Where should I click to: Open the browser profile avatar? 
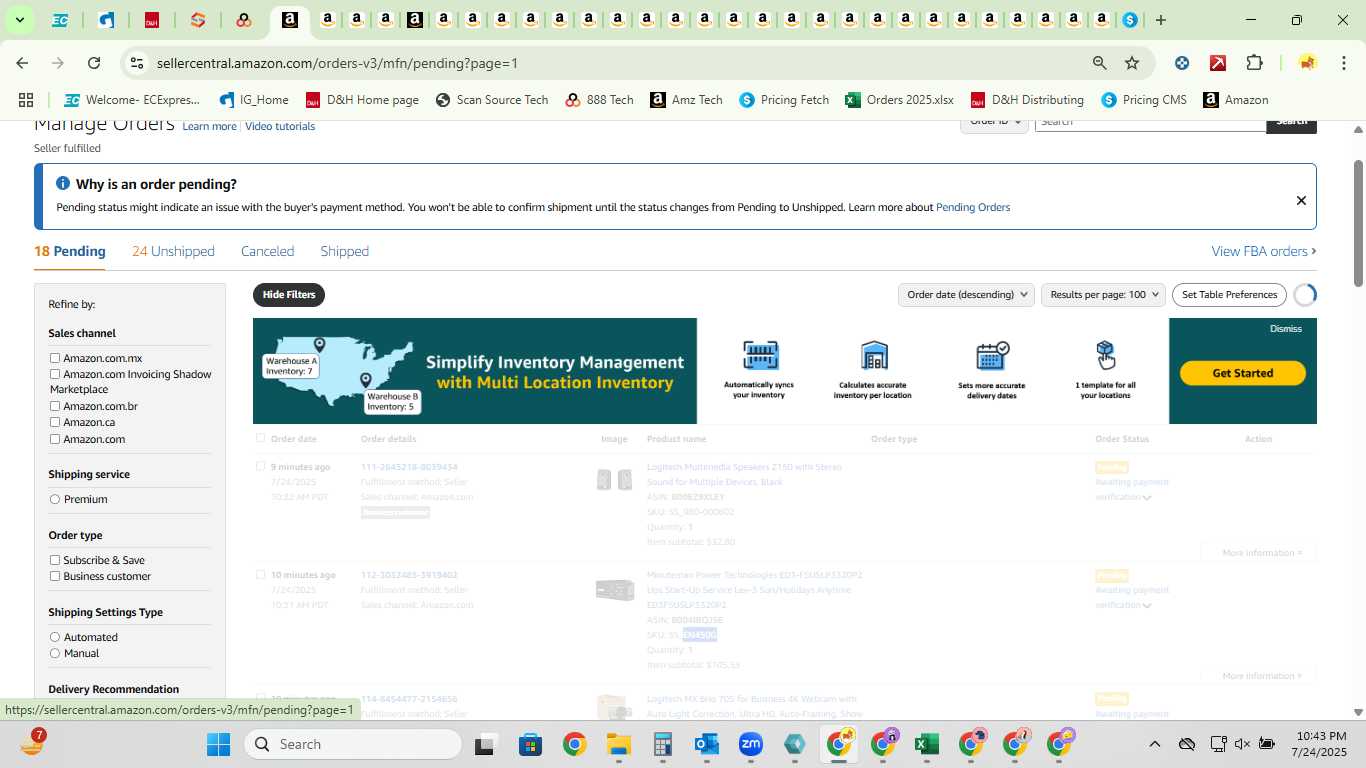pos(1307,63)
